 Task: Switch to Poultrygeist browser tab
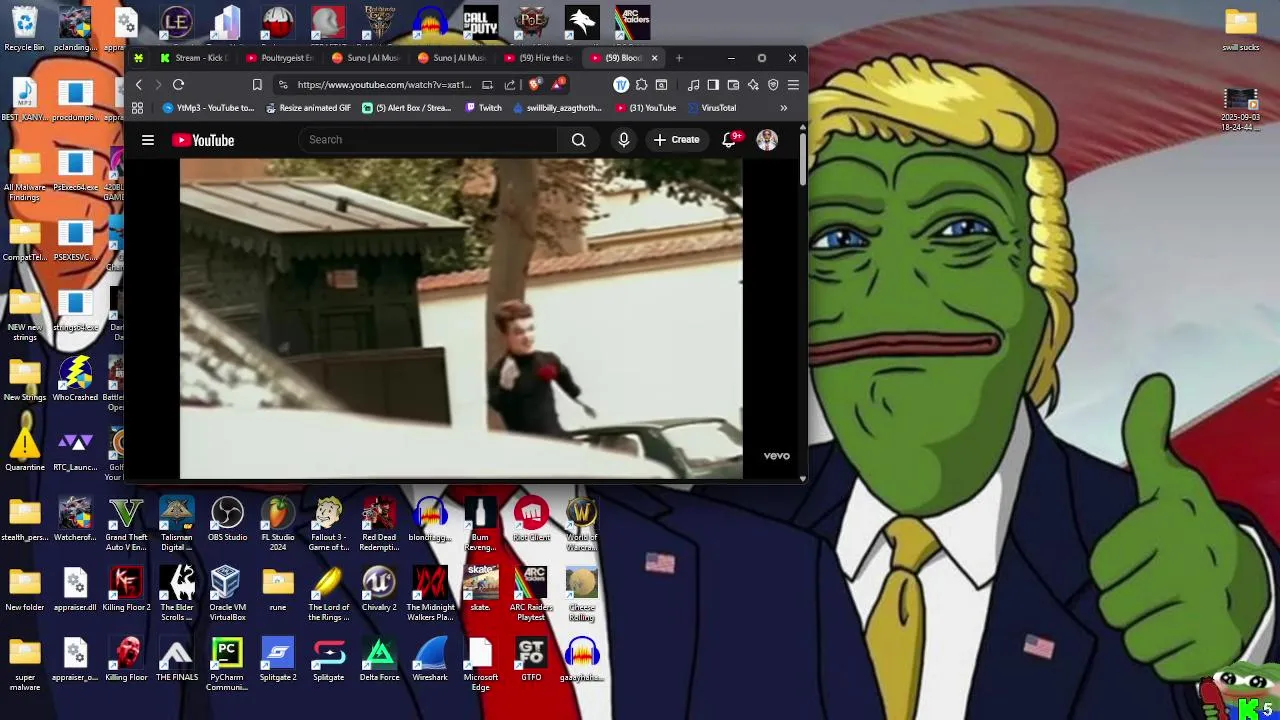coord(280,58)
